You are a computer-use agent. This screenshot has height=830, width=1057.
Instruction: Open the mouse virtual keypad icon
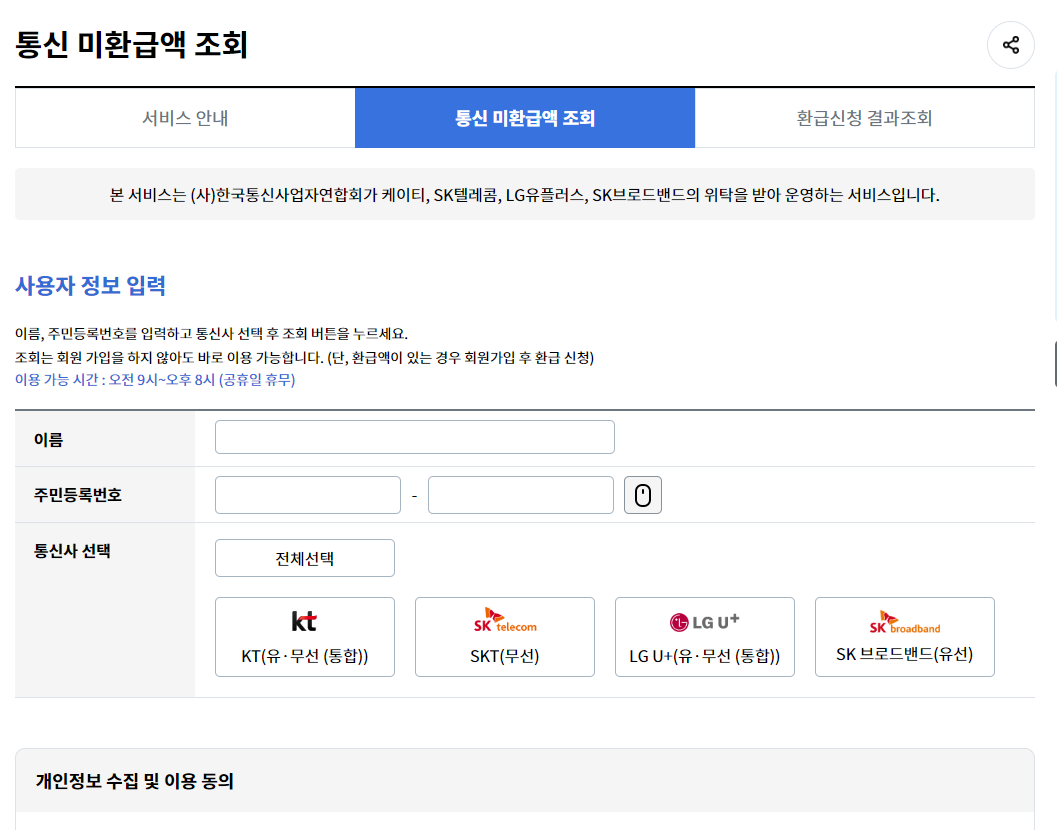(642, 495)
